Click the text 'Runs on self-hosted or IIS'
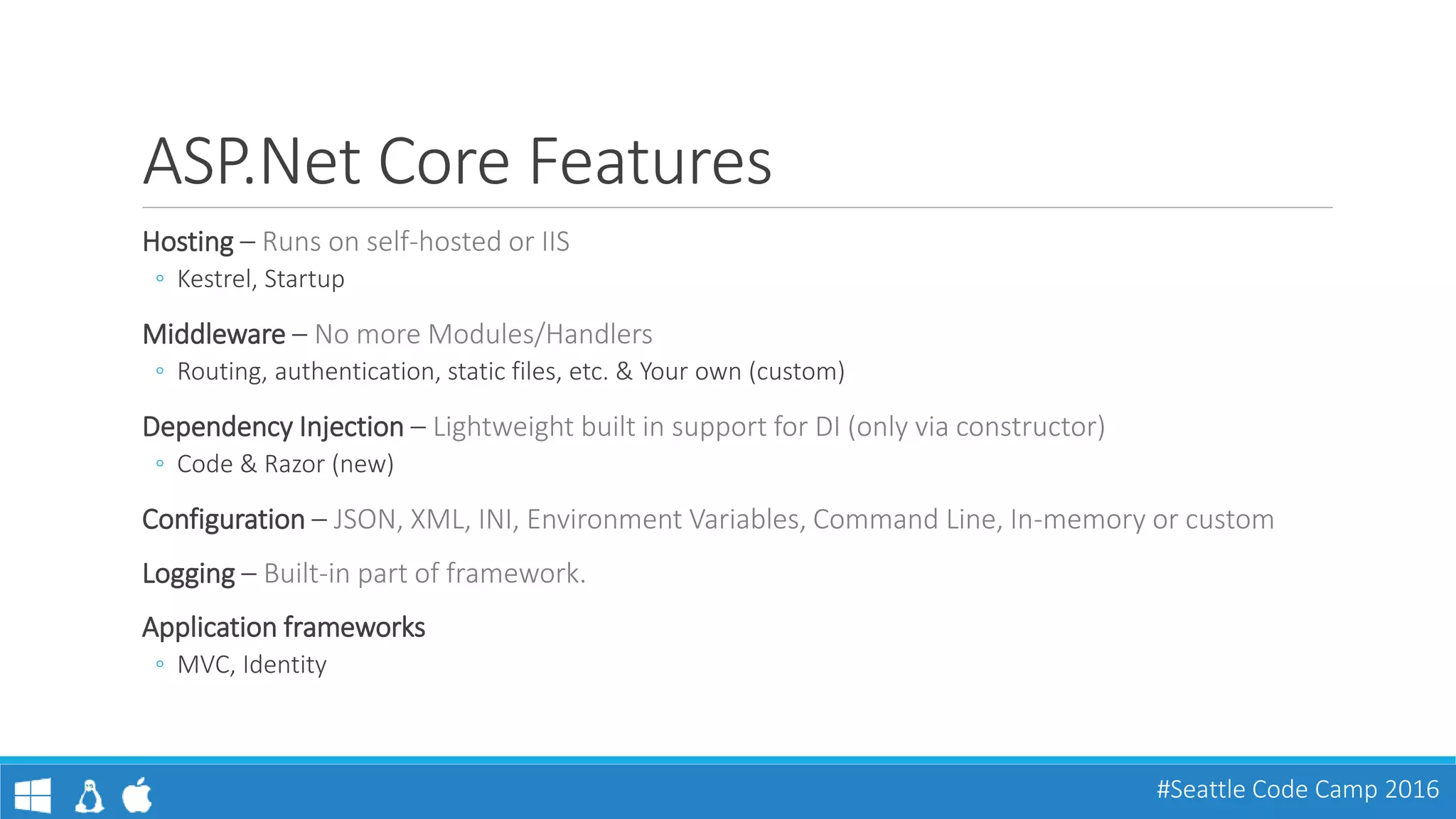The height and width of the screenshot is (819, 1456). pos(416,242)
